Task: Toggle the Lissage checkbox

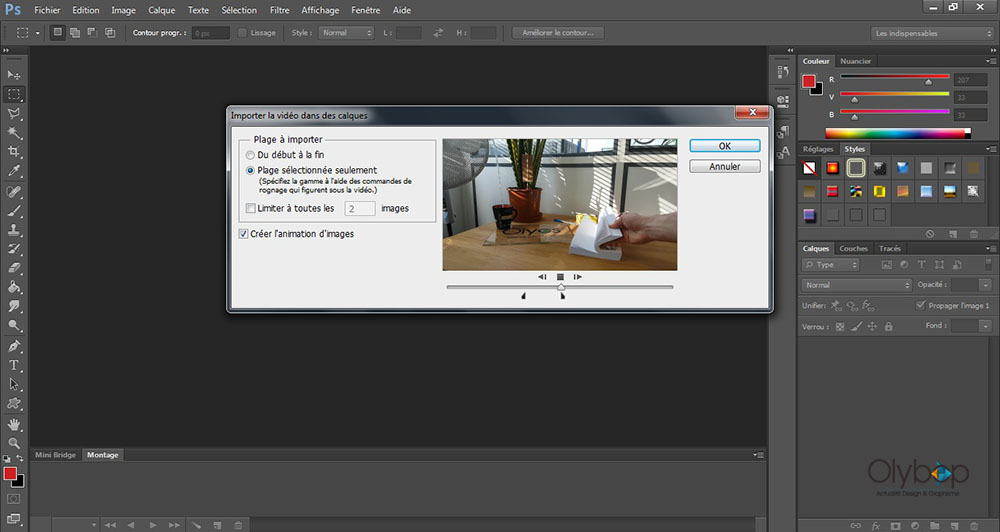Action: [242, 33]
